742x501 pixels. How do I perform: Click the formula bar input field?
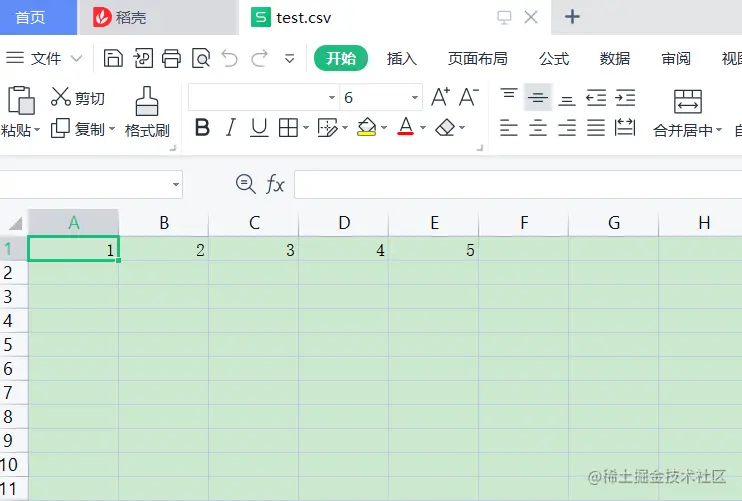(518, 185)
